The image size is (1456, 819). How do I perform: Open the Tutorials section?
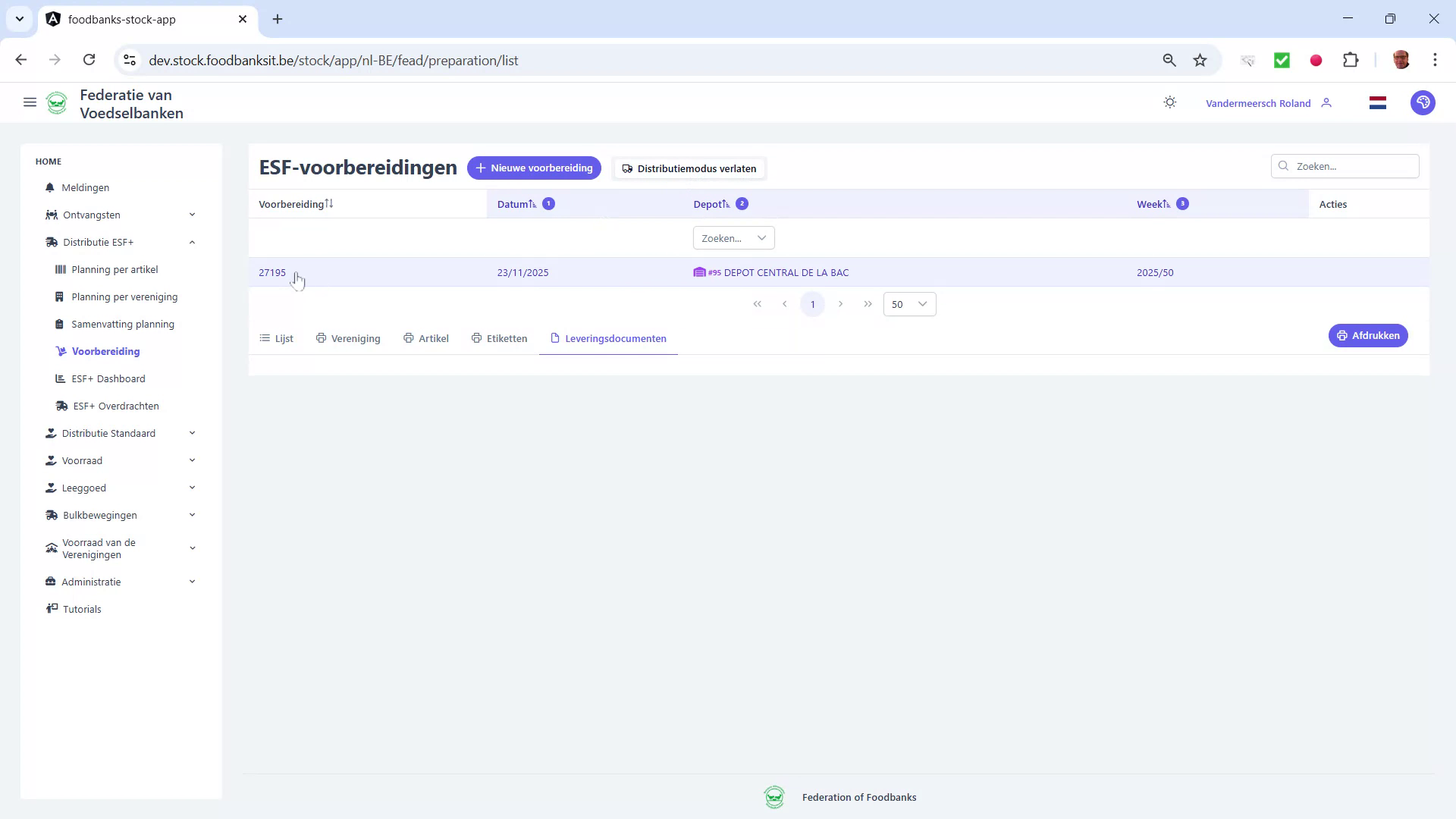[x=82, y=609]
